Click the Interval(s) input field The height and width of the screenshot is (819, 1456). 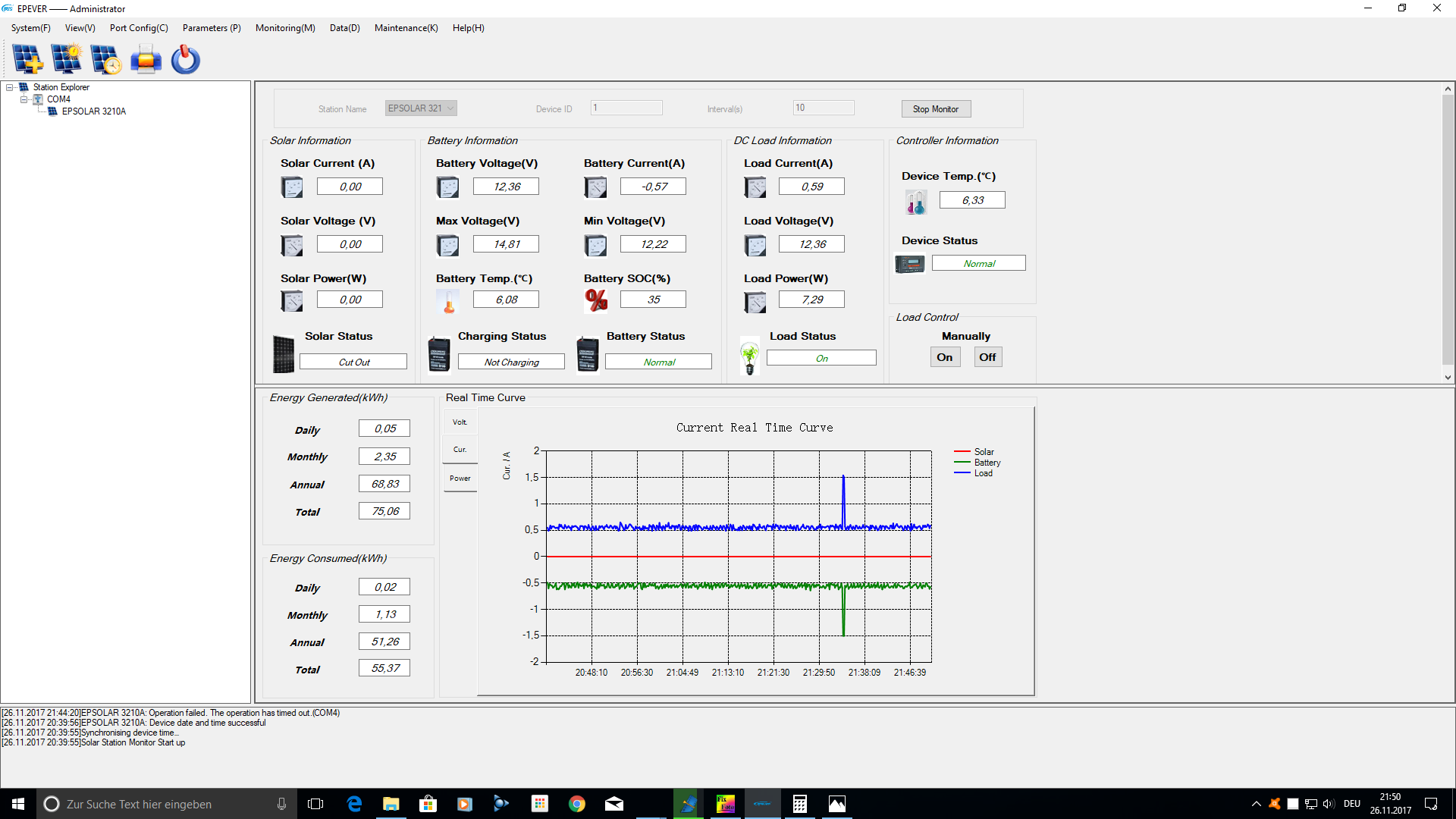click(824, 108)
